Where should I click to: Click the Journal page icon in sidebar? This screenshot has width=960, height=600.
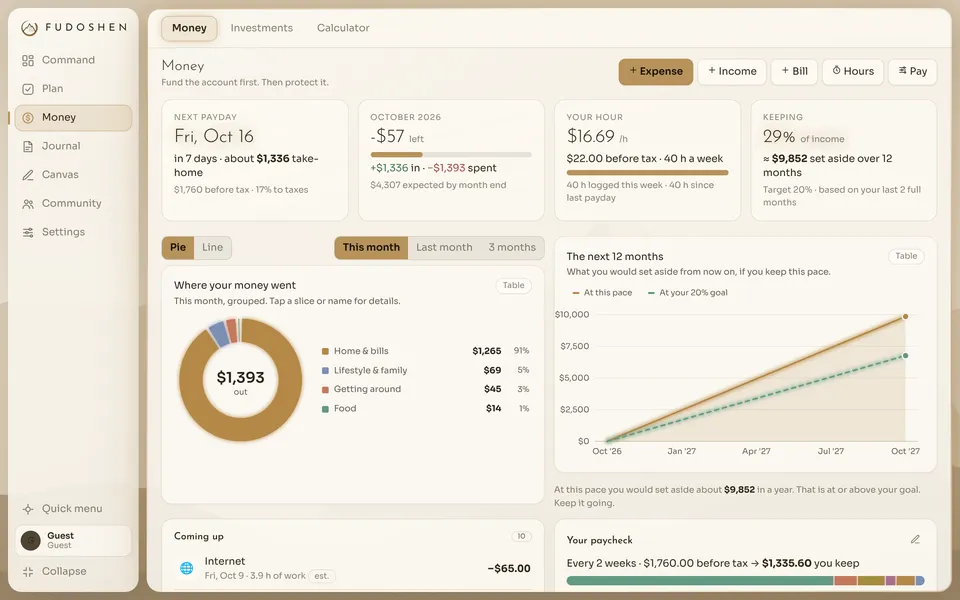[x=28, y=146]
